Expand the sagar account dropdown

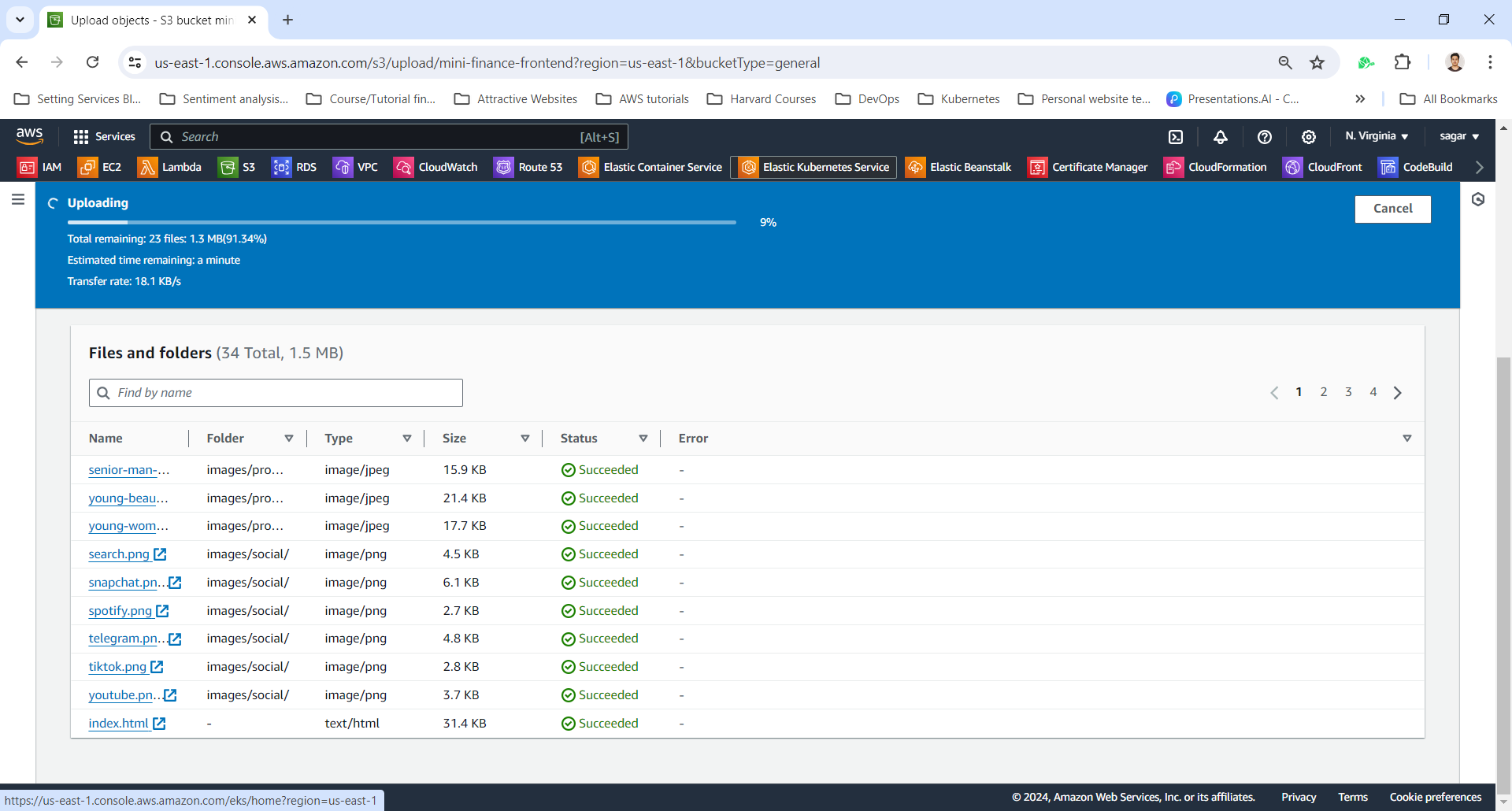(1458, 136)
